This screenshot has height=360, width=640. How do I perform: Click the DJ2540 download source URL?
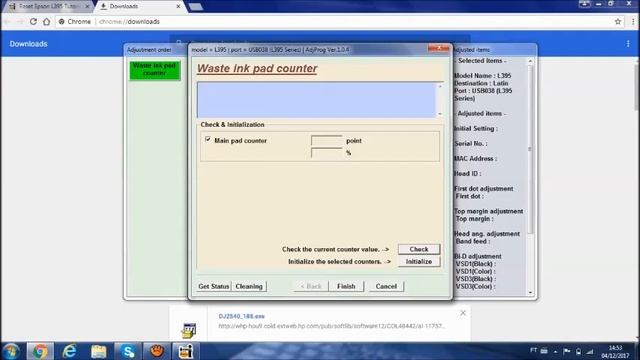tap(331, 326)
